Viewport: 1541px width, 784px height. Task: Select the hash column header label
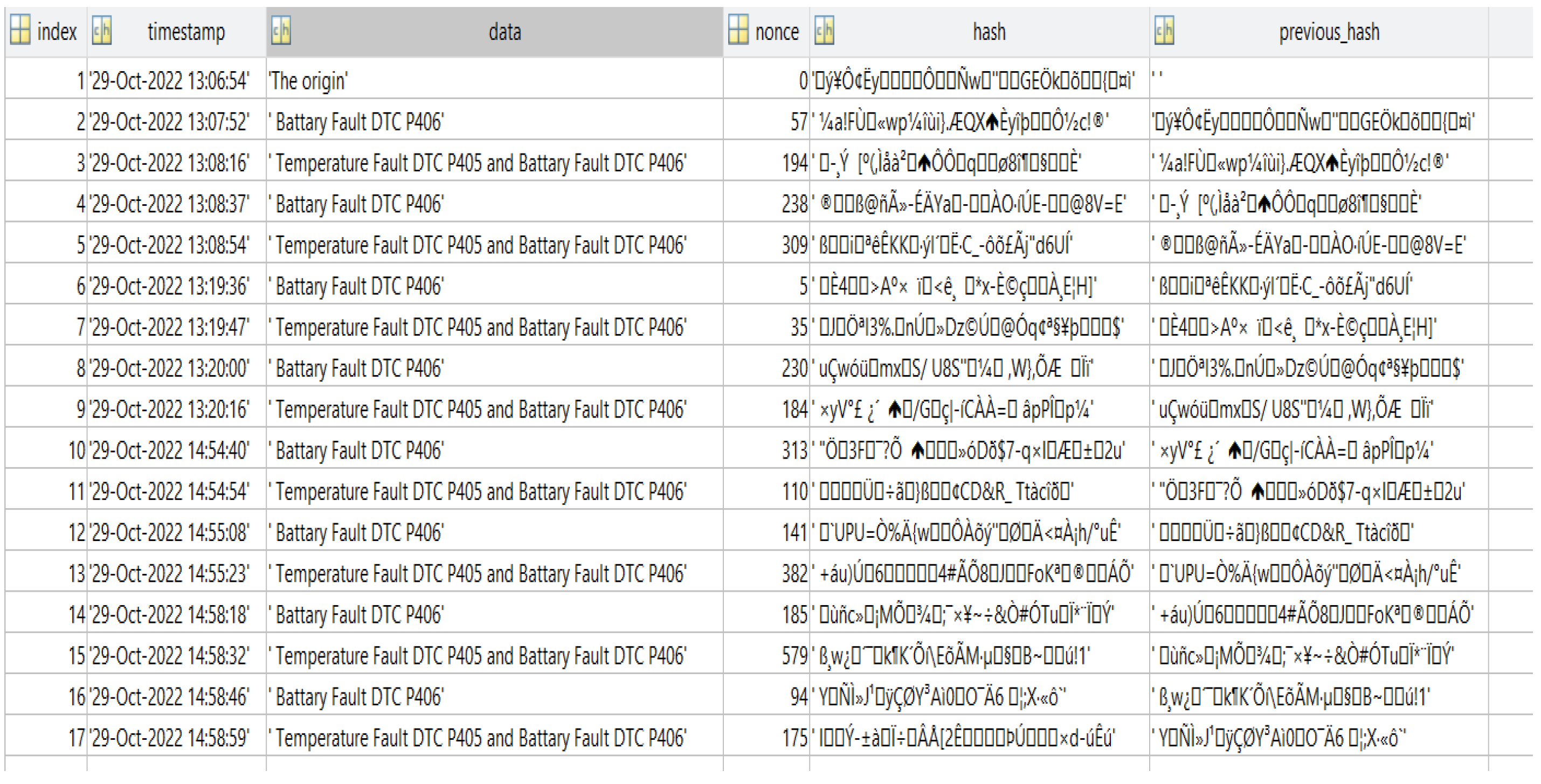[x=989, y=32]
